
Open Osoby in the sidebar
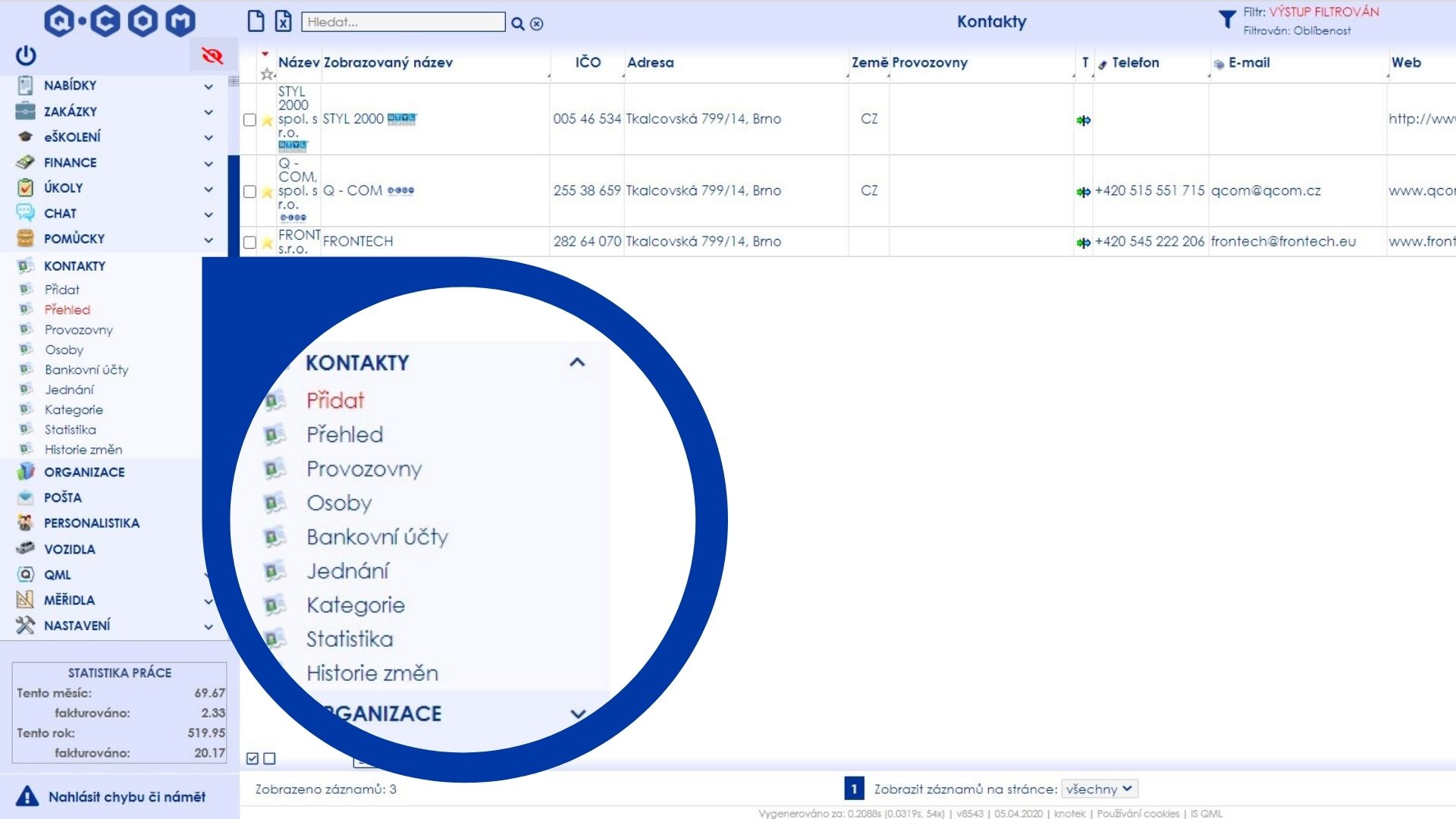pos(64,350)
